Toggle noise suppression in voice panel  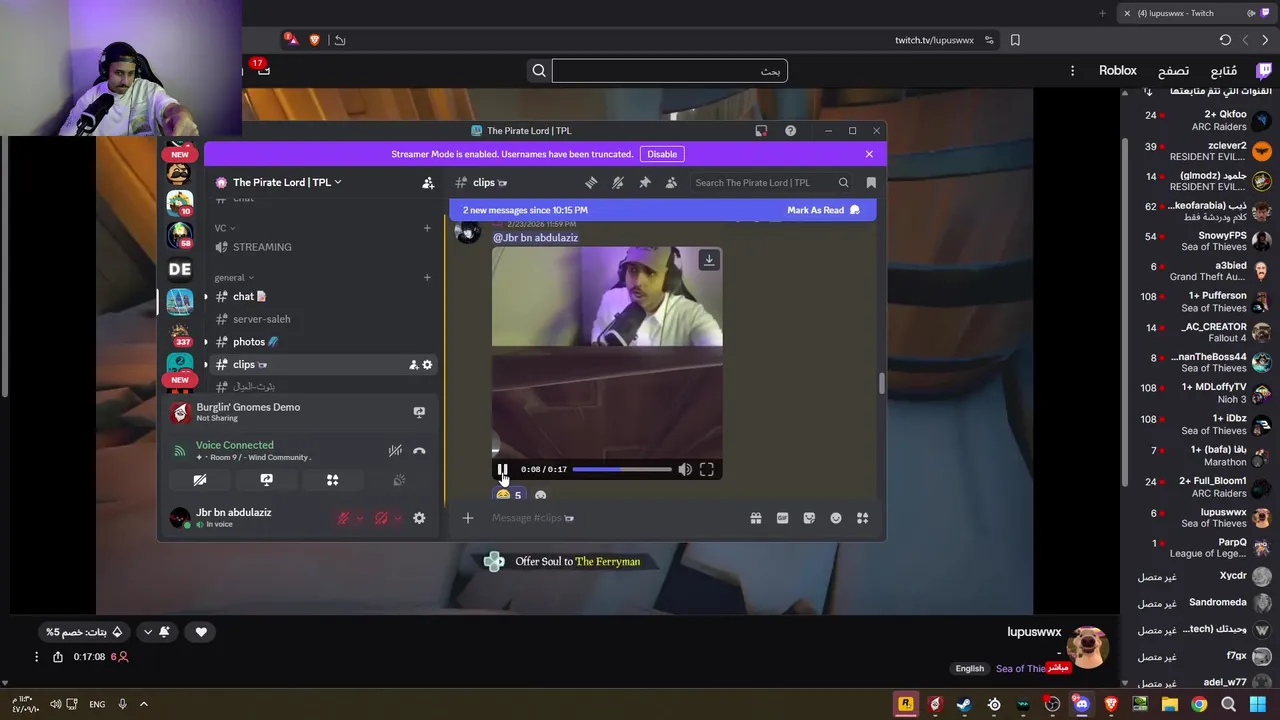tap(396, 451)
